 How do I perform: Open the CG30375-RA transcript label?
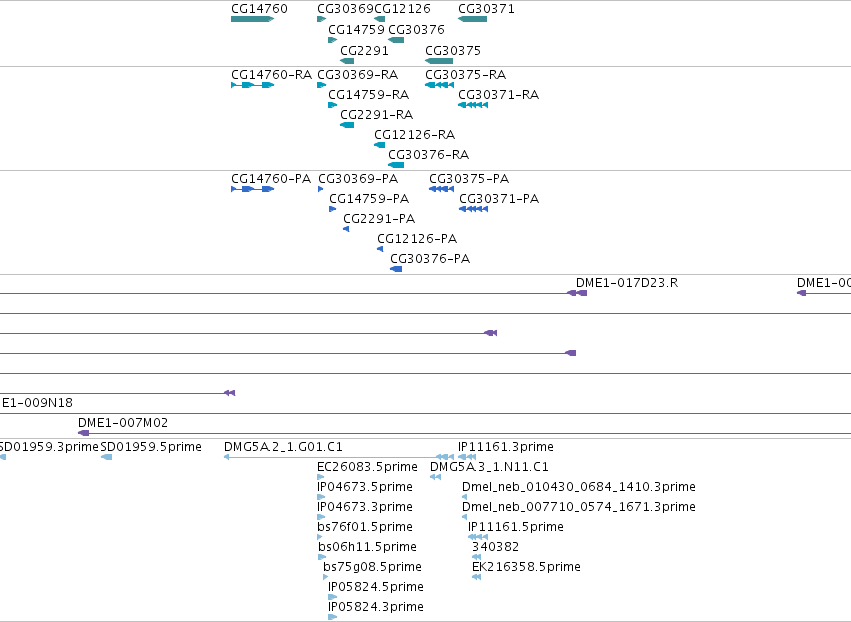coord(466,74)
